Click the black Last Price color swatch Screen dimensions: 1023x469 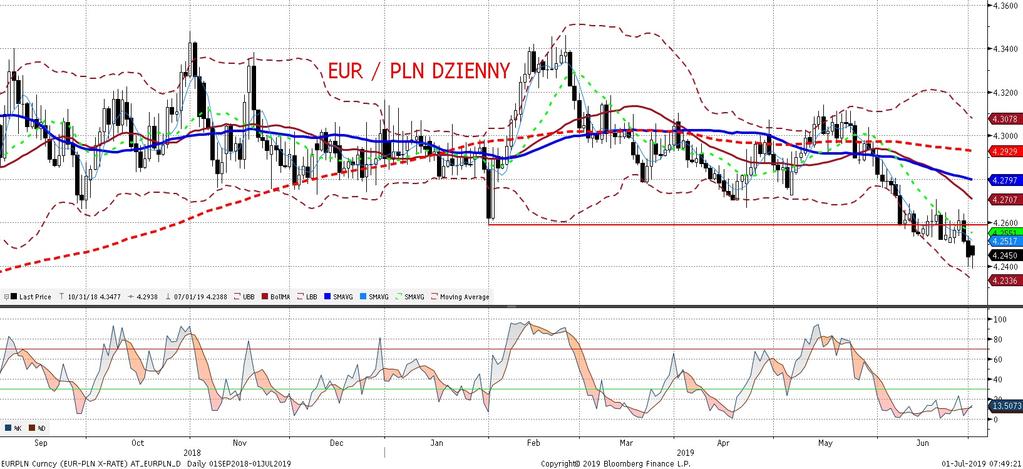[x=14, y=297]
